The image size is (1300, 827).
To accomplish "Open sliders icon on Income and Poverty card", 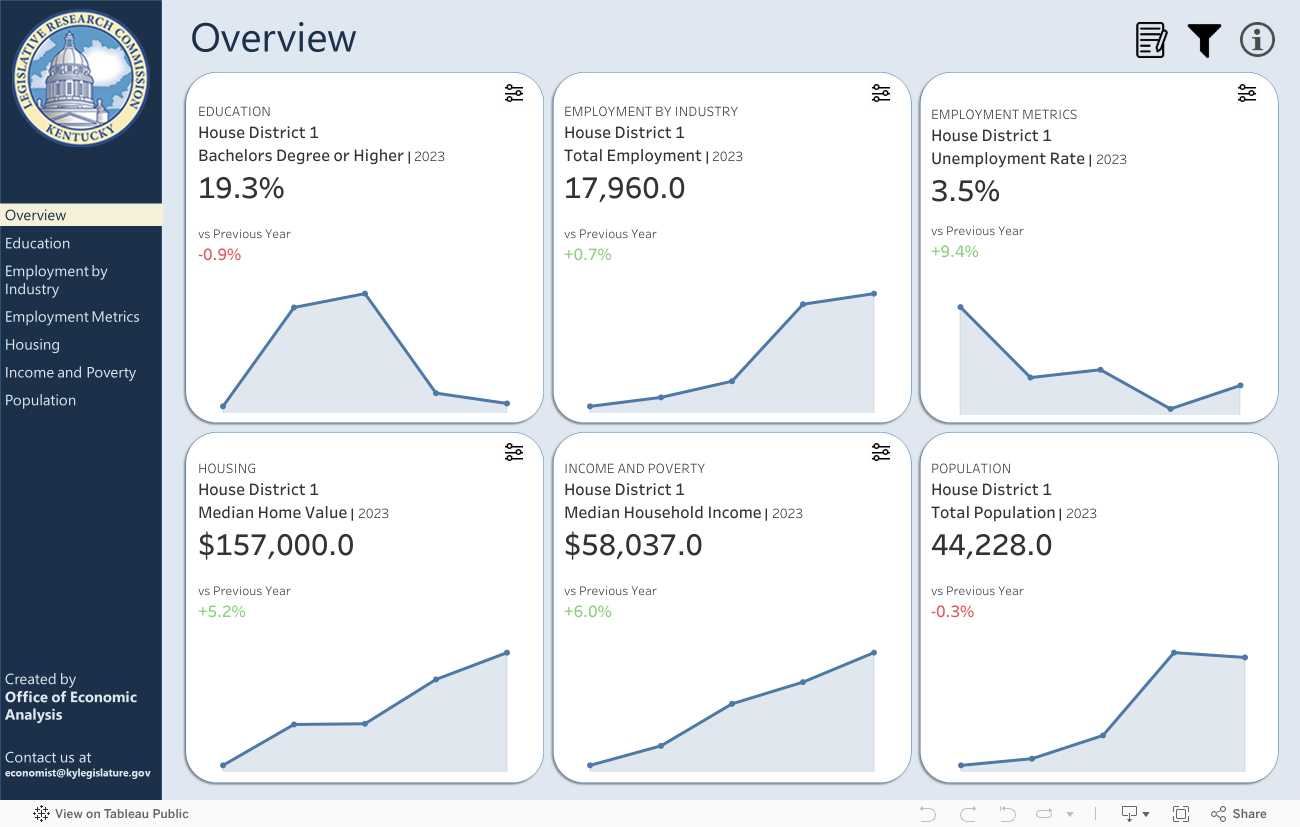I will pyautogui.click(x=880, y=453).
